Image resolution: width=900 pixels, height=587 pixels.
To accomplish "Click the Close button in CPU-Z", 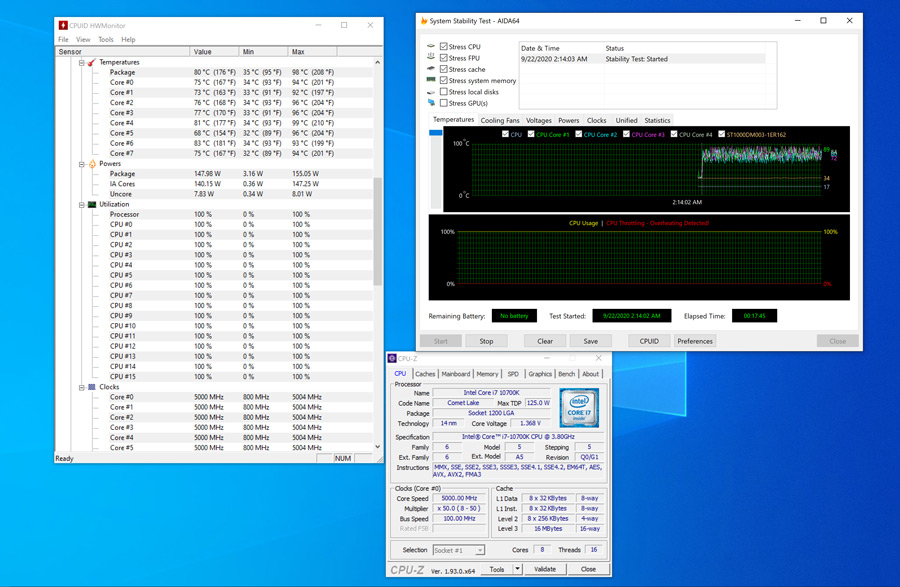I will [588, 569].
